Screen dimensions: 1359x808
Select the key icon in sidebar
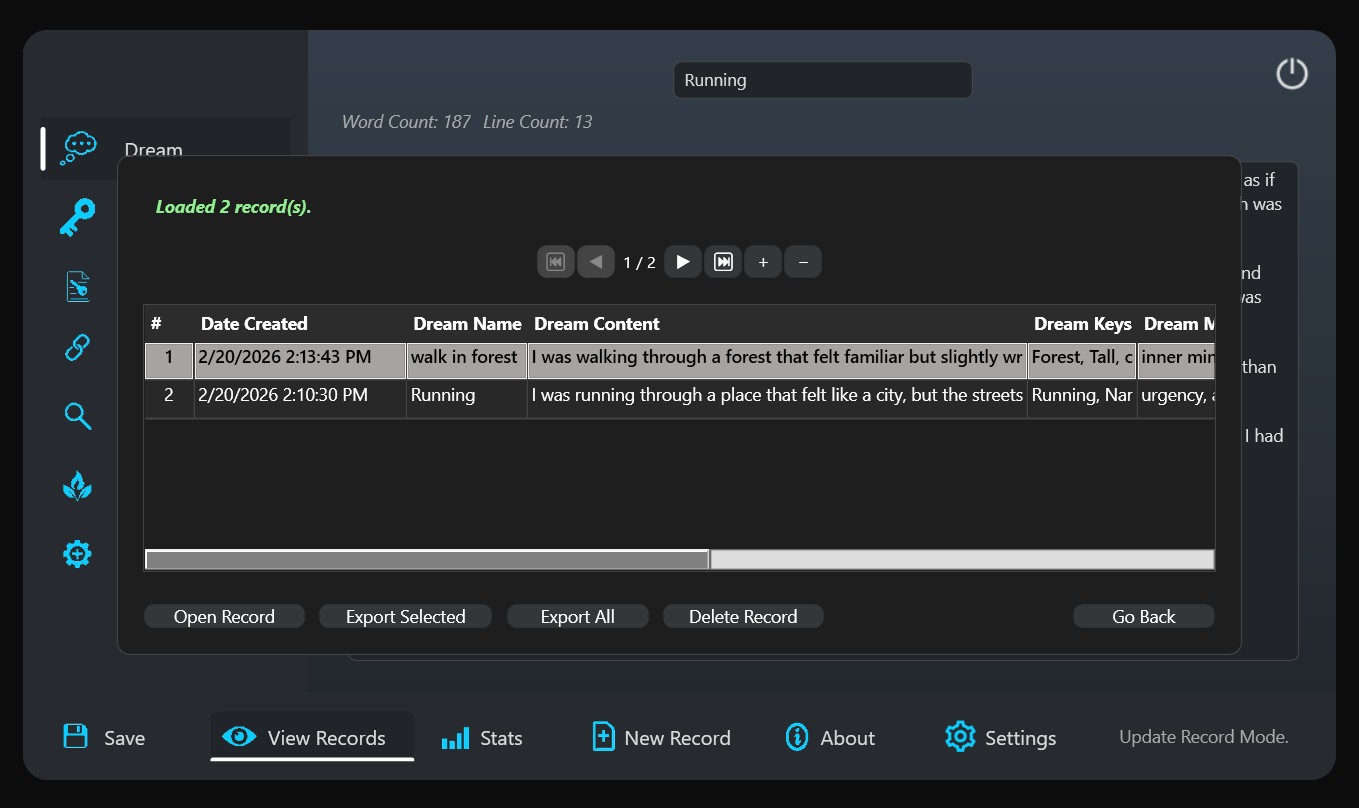coord(77,217)
